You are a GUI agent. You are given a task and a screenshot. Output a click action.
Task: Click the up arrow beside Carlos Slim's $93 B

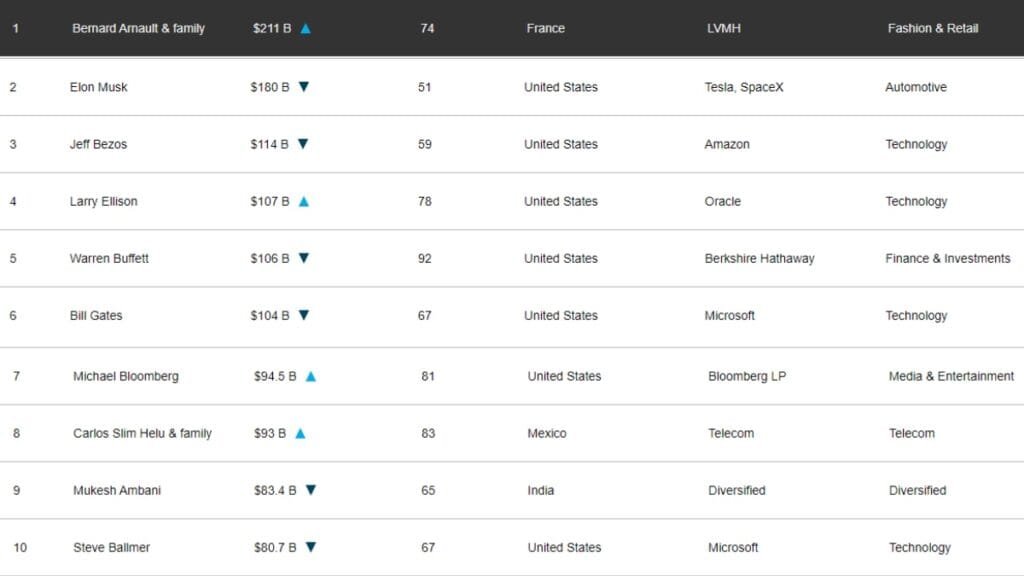coord(300,434)
